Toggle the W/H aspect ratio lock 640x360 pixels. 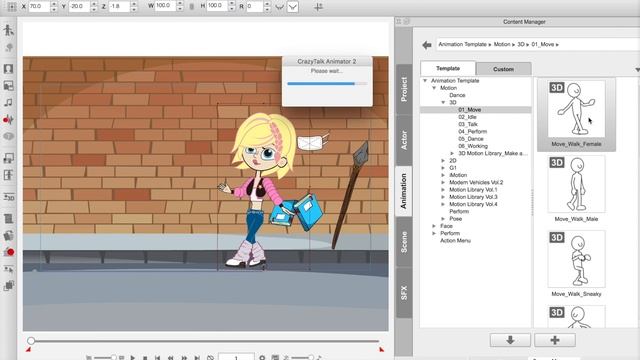[191, 7]
